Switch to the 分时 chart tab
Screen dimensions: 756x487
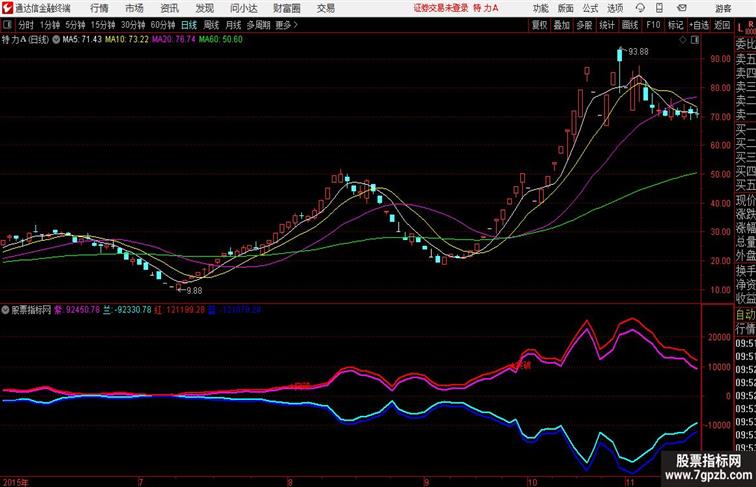tap(26, 25)
